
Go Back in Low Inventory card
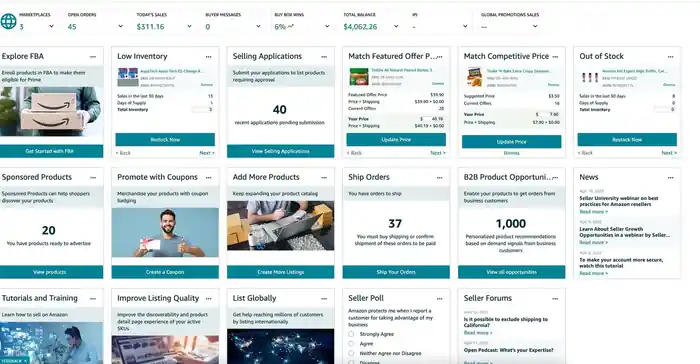pyautogui.click(x=123, y=153)
